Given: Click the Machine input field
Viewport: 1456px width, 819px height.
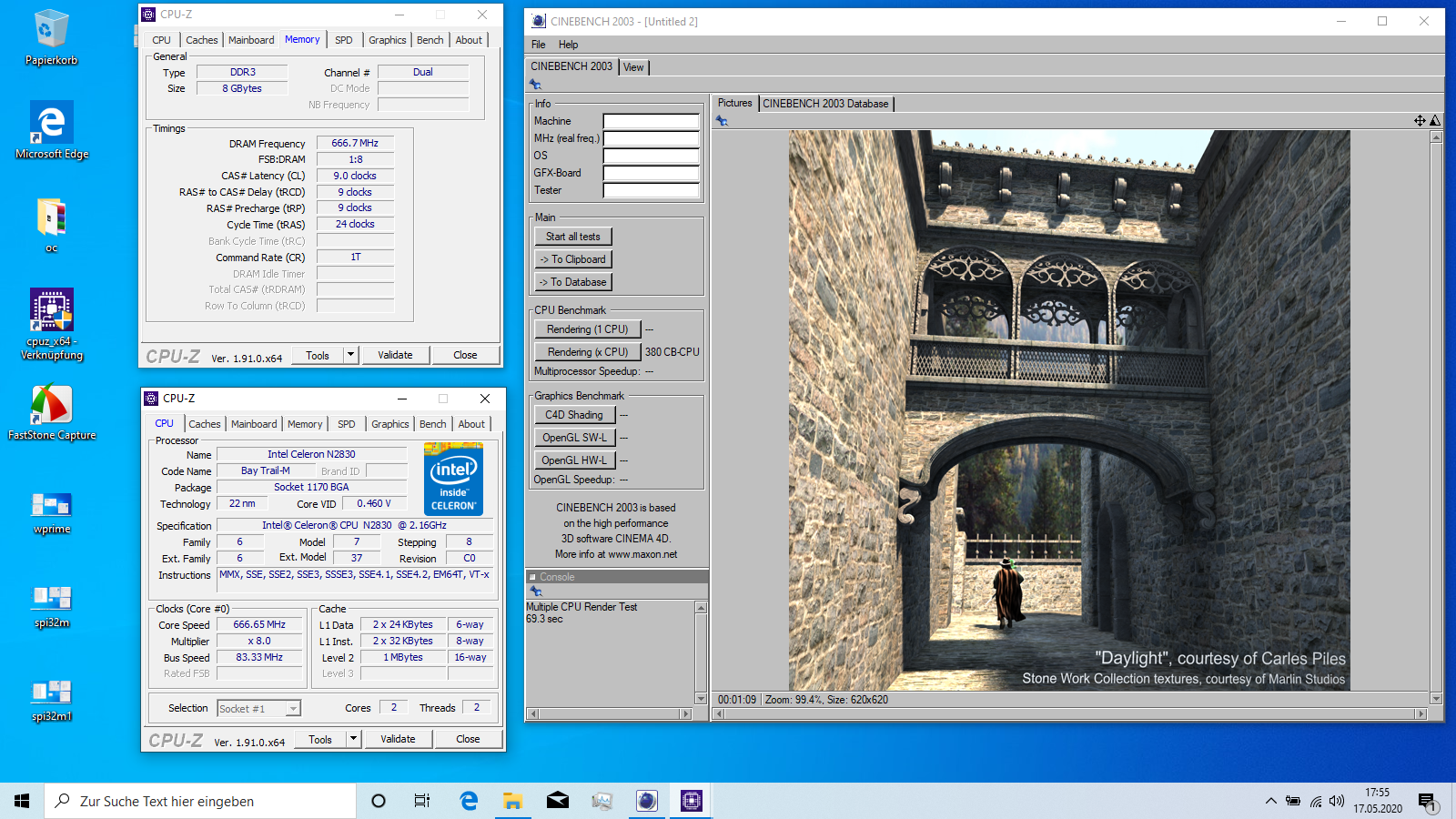Looking at the screenshot, I should pos(652,121).
